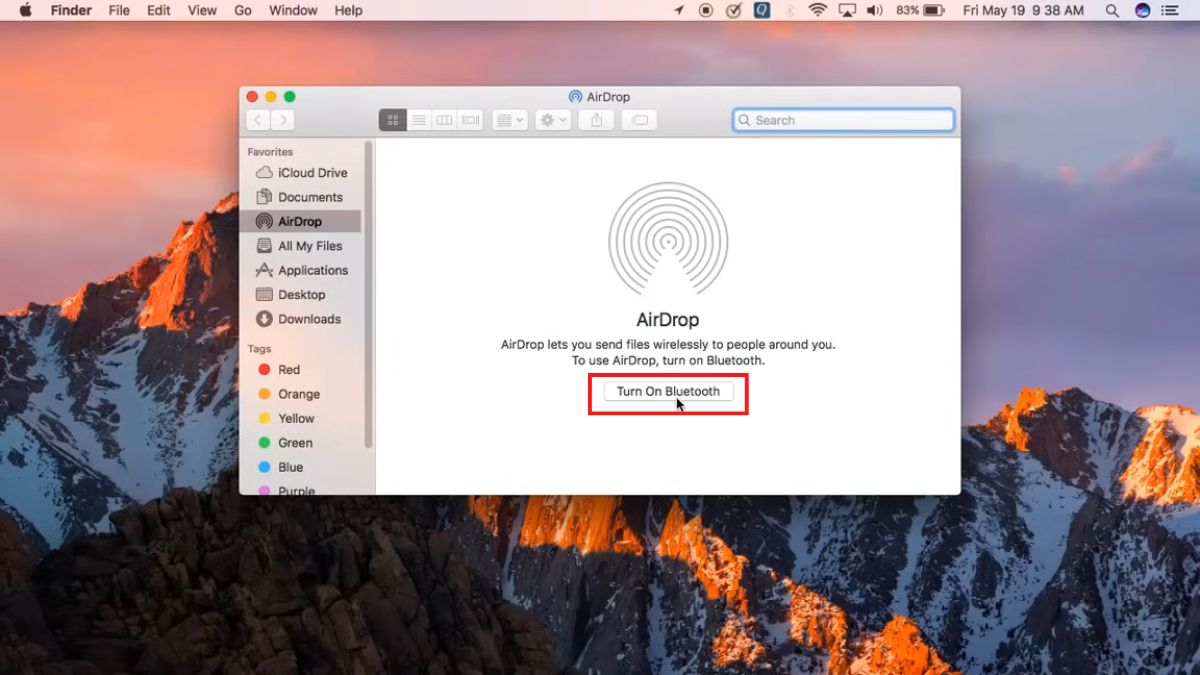Click the AirDrop radar icon
Image resolution: width=1200 pixels, height=675 pixels.
point(668,238)
